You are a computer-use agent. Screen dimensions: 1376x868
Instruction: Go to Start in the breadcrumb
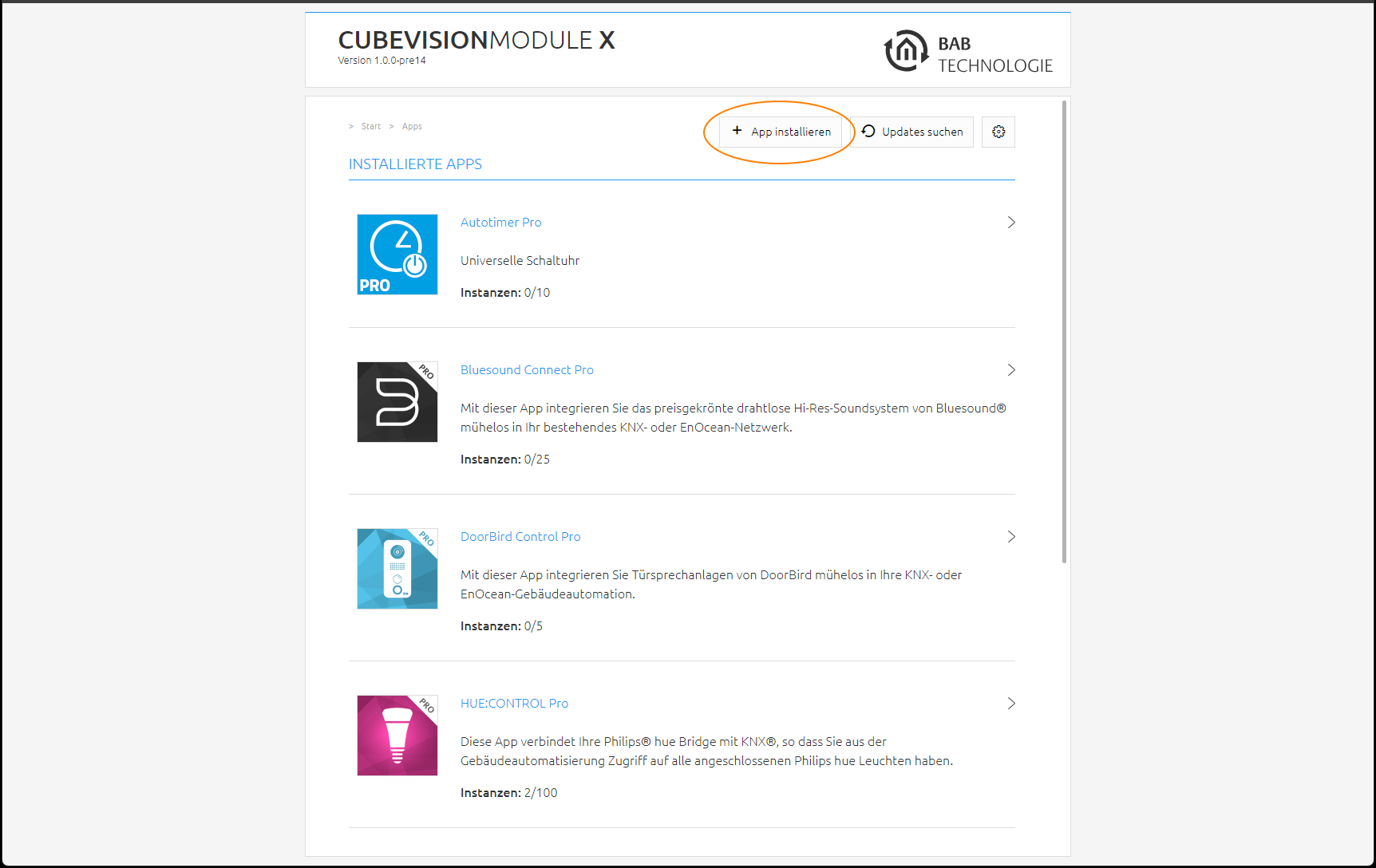tap(370, 126)
